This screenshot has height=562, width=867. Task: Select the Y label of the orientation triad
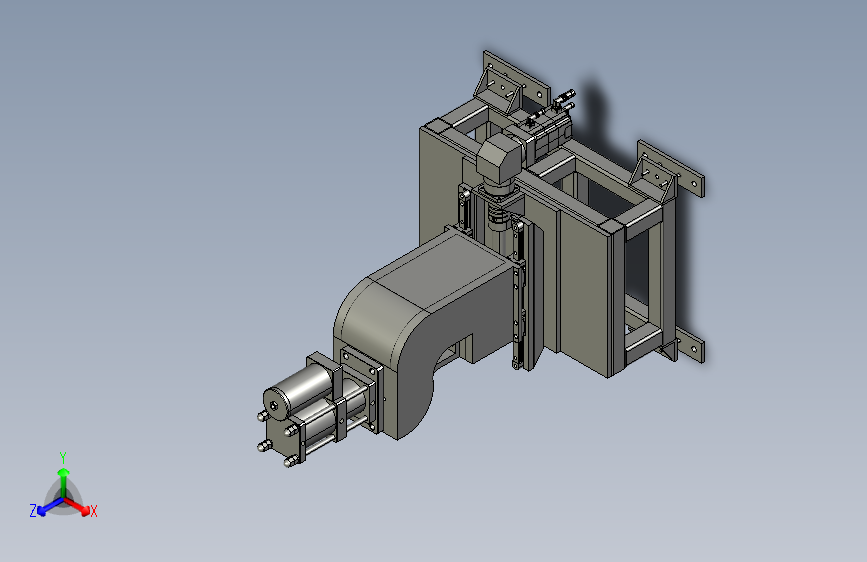63,458
